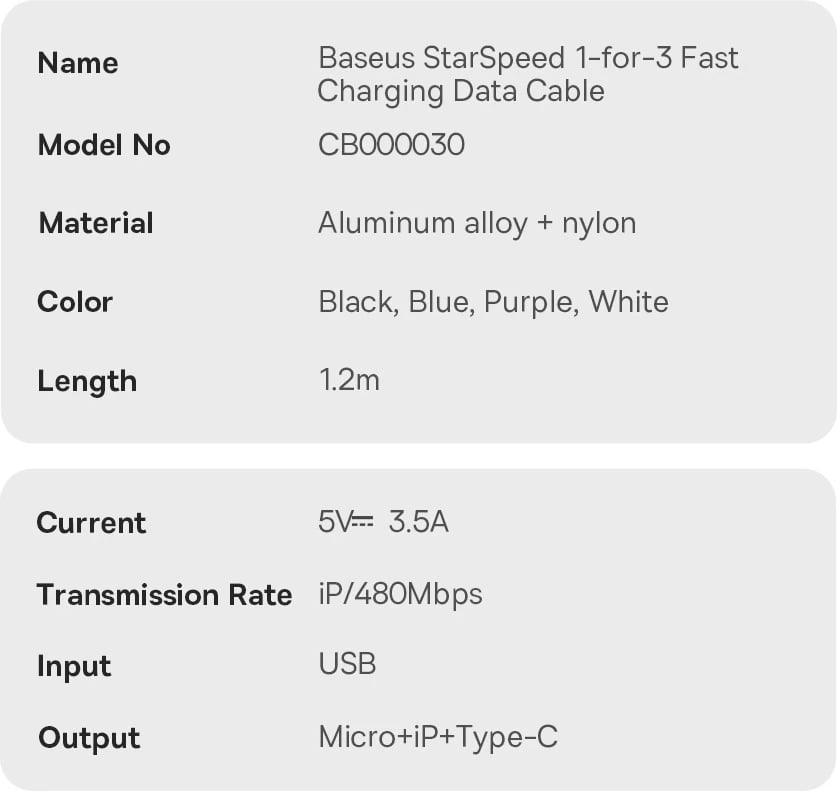
Task: Click the Micro+iP+Type-C output value
Action: tap(438, 738)
